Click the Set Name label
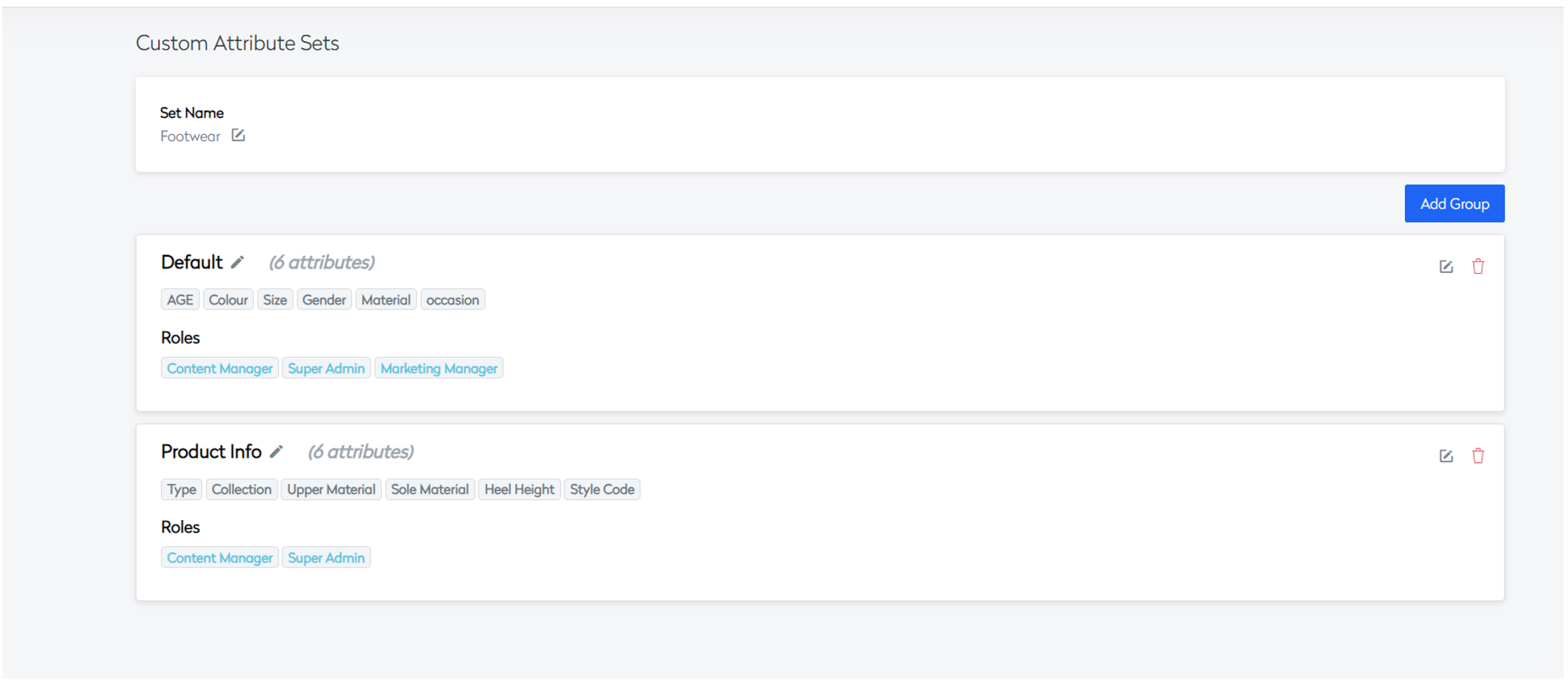The image size is (1568, 684). tap(192, 113)
